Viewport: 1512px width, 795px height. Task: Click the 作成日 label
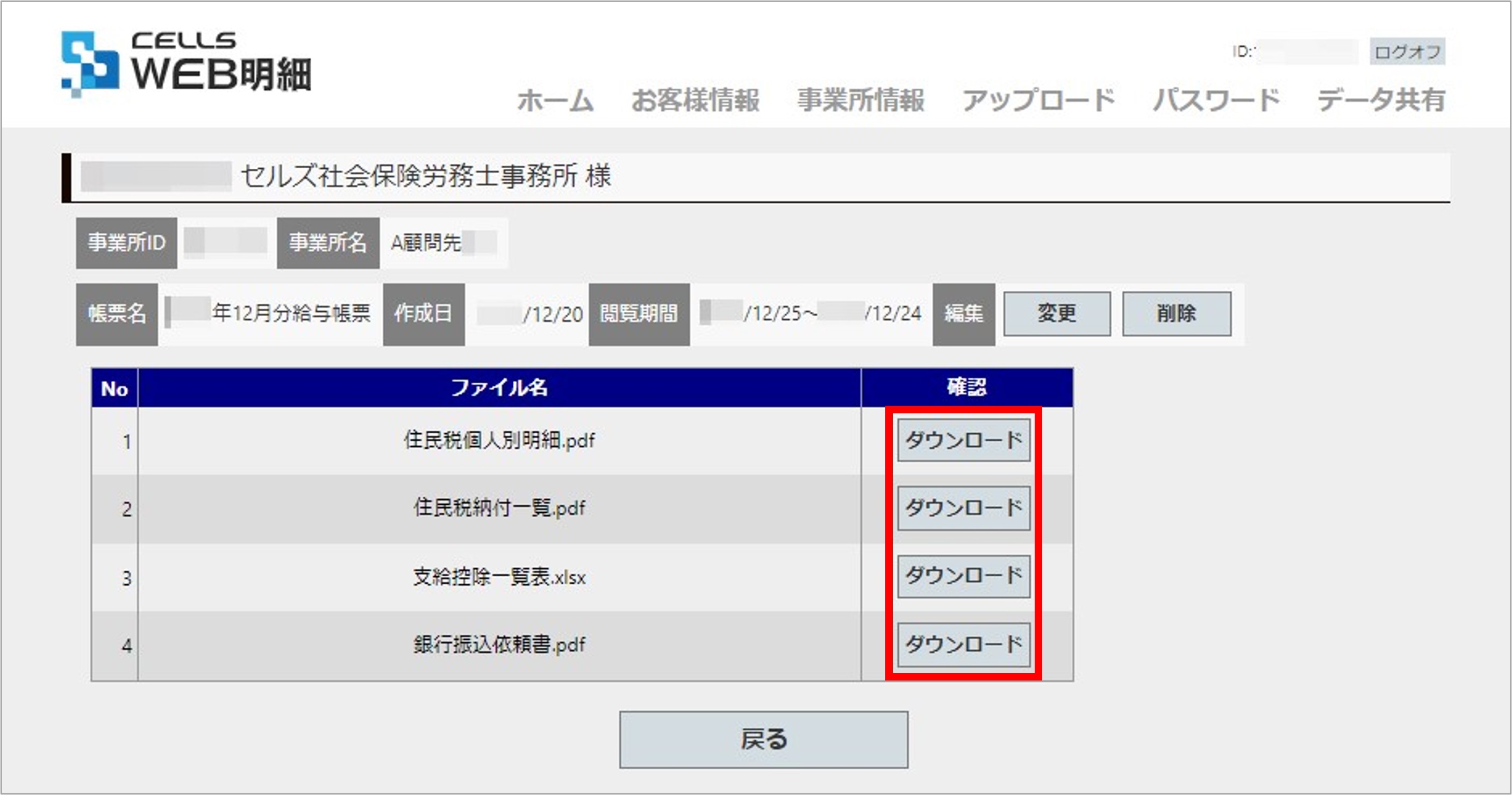[x=424, y=313]
